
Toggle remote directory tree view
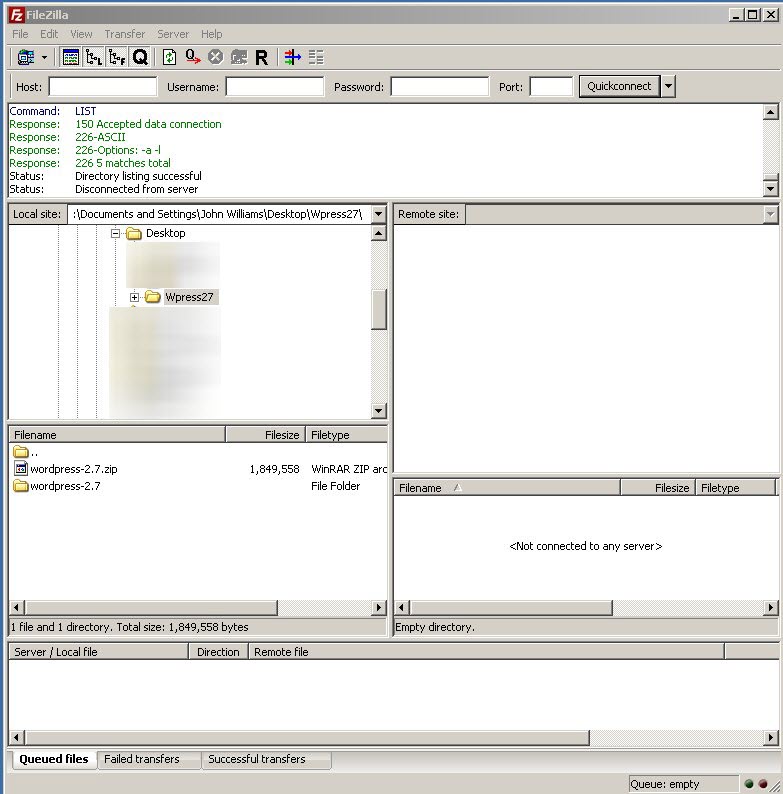click(x=117, y=58)
